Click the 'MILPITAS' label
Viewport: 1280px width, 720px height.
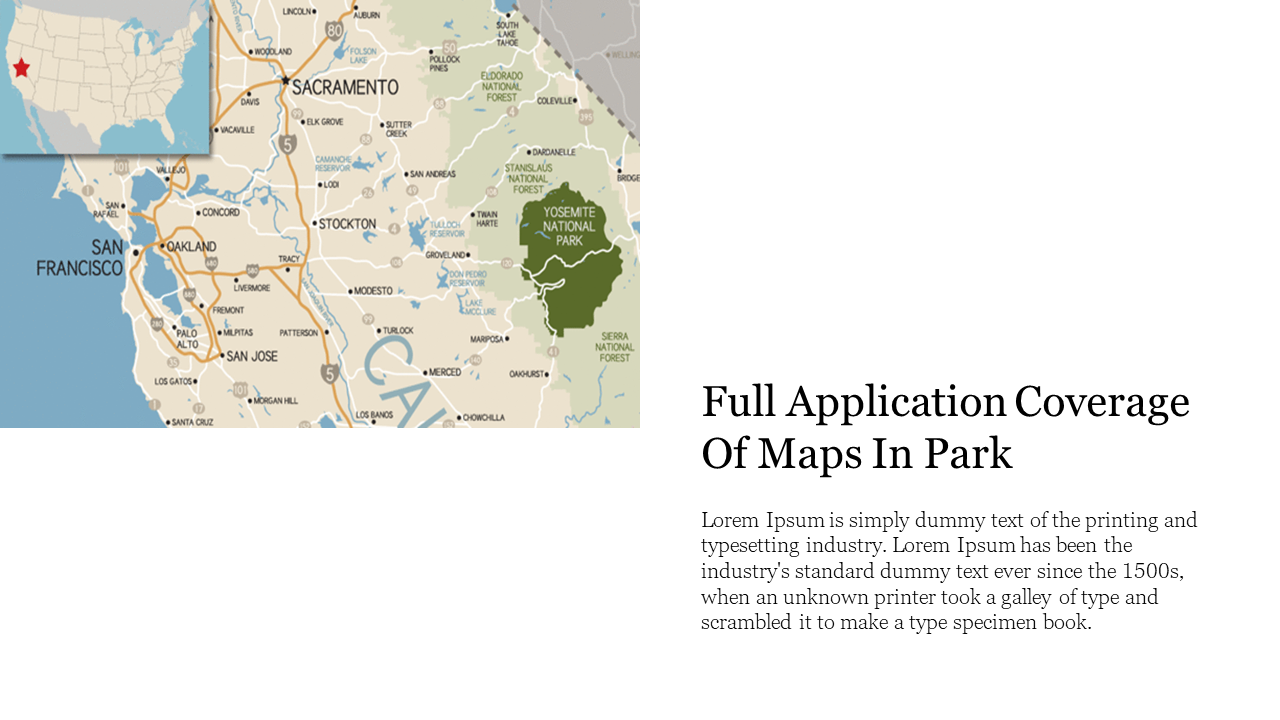click(x=238, y=332)
